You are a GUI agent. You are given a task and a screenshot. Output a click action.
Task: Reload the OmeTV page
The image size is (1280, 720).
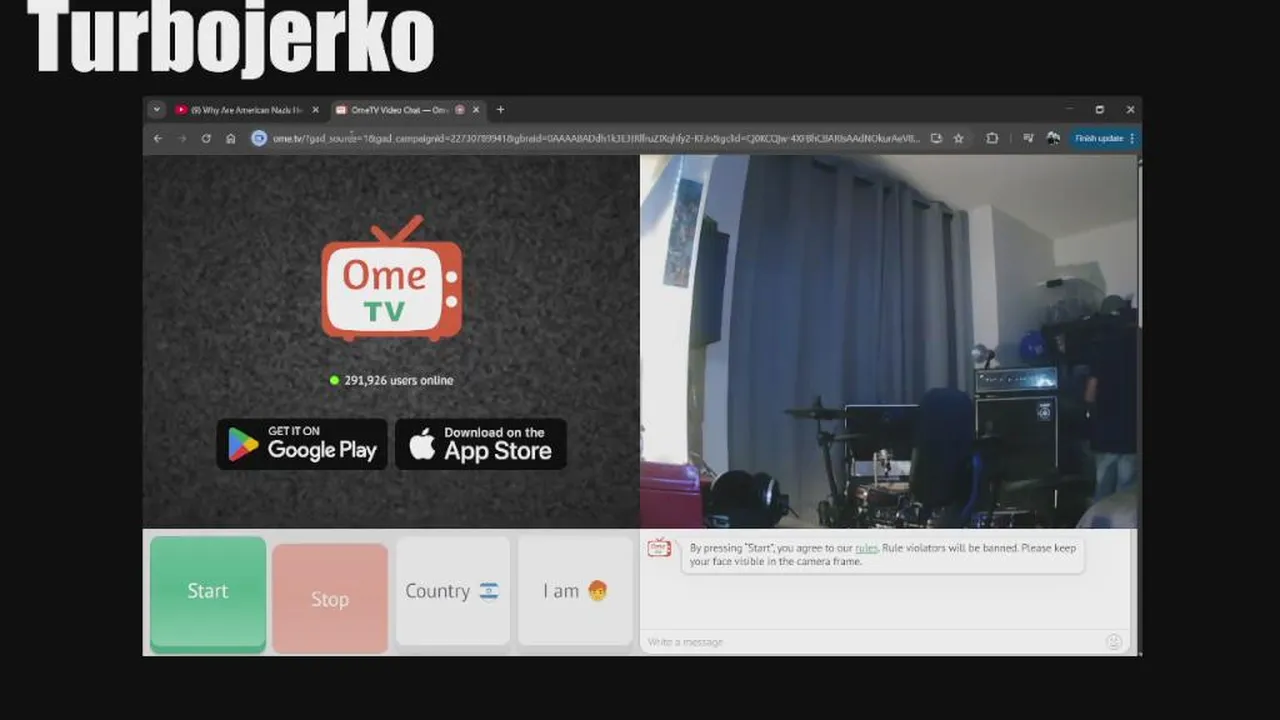tap(206, 138)
